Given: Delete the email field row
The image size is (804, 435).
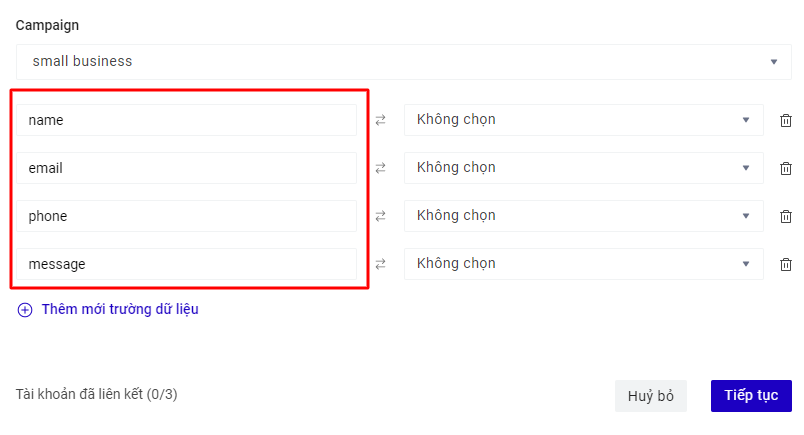Looking at the screenshot, I should tap(786, 168).
